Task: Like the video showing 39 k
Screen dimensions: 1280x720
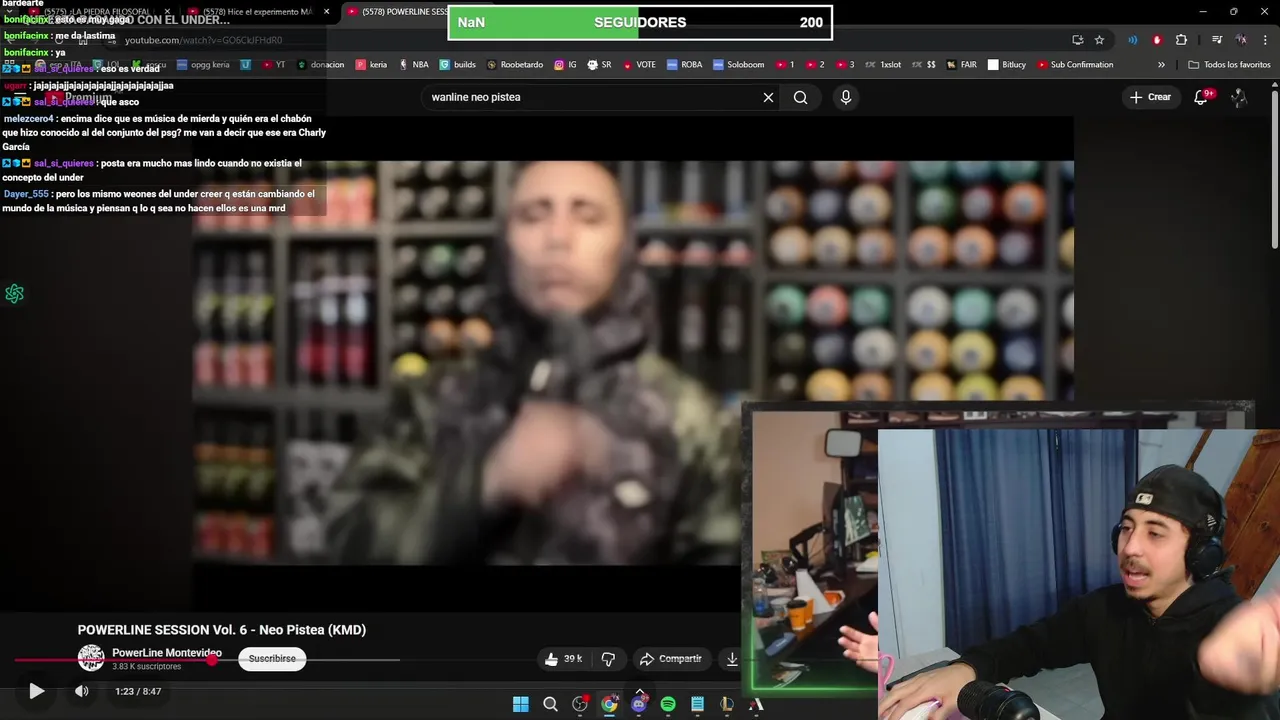Action: point(564,659)
